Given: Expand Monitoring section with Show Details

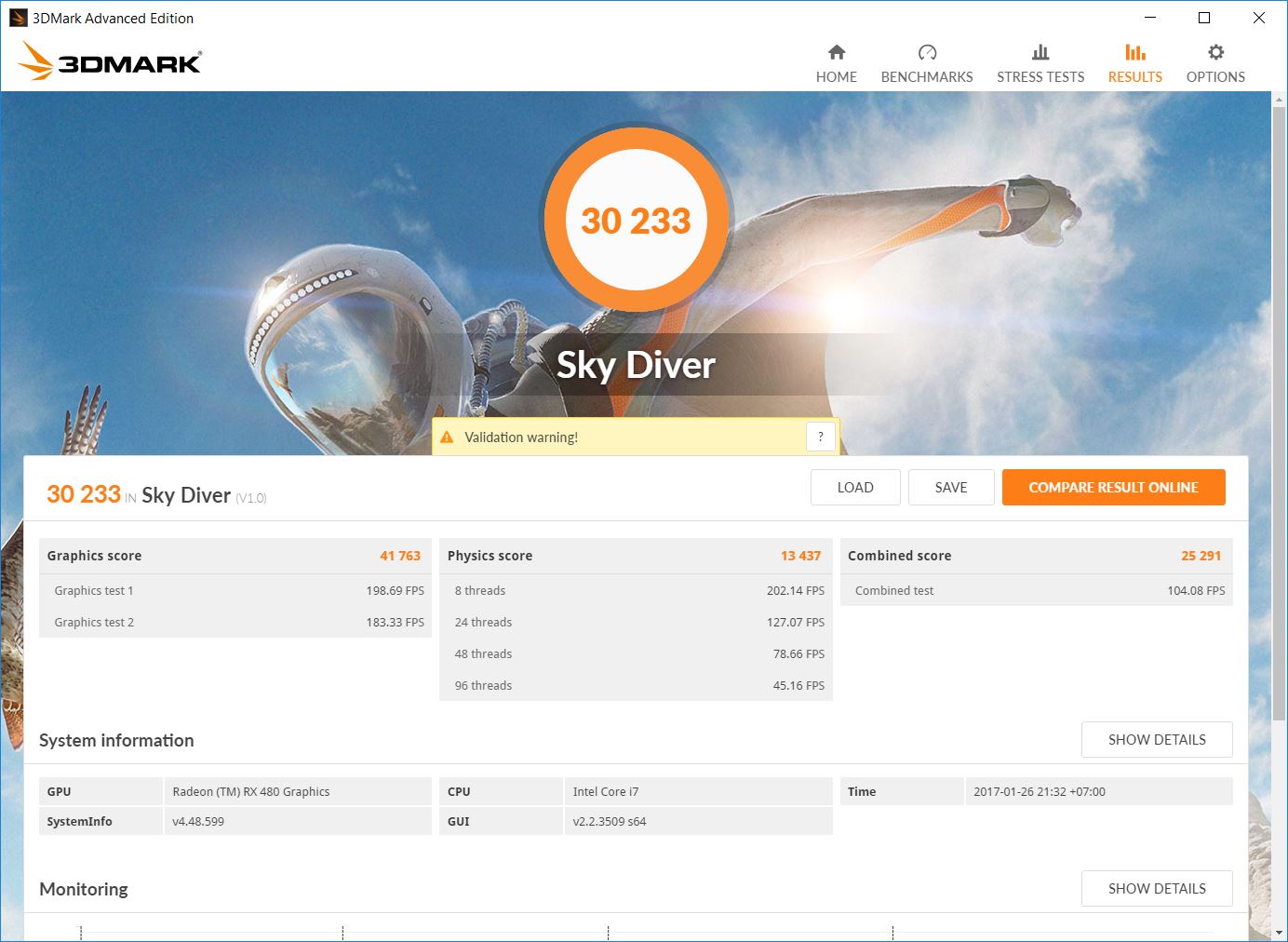Looking at the screenshot, I should [x=1157, y=889].
